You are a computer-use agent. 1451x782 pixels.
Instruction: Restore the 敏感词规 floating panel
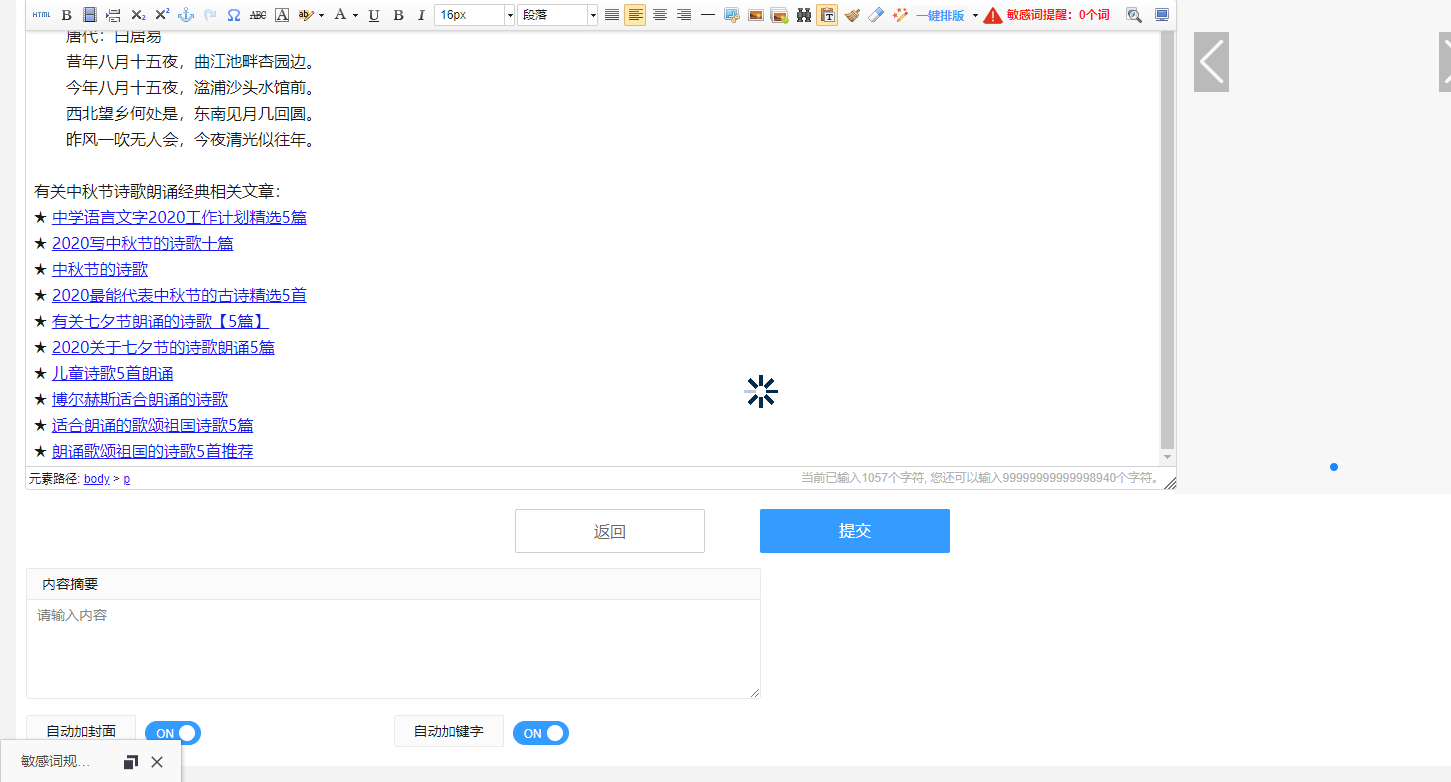coord(130,762)
